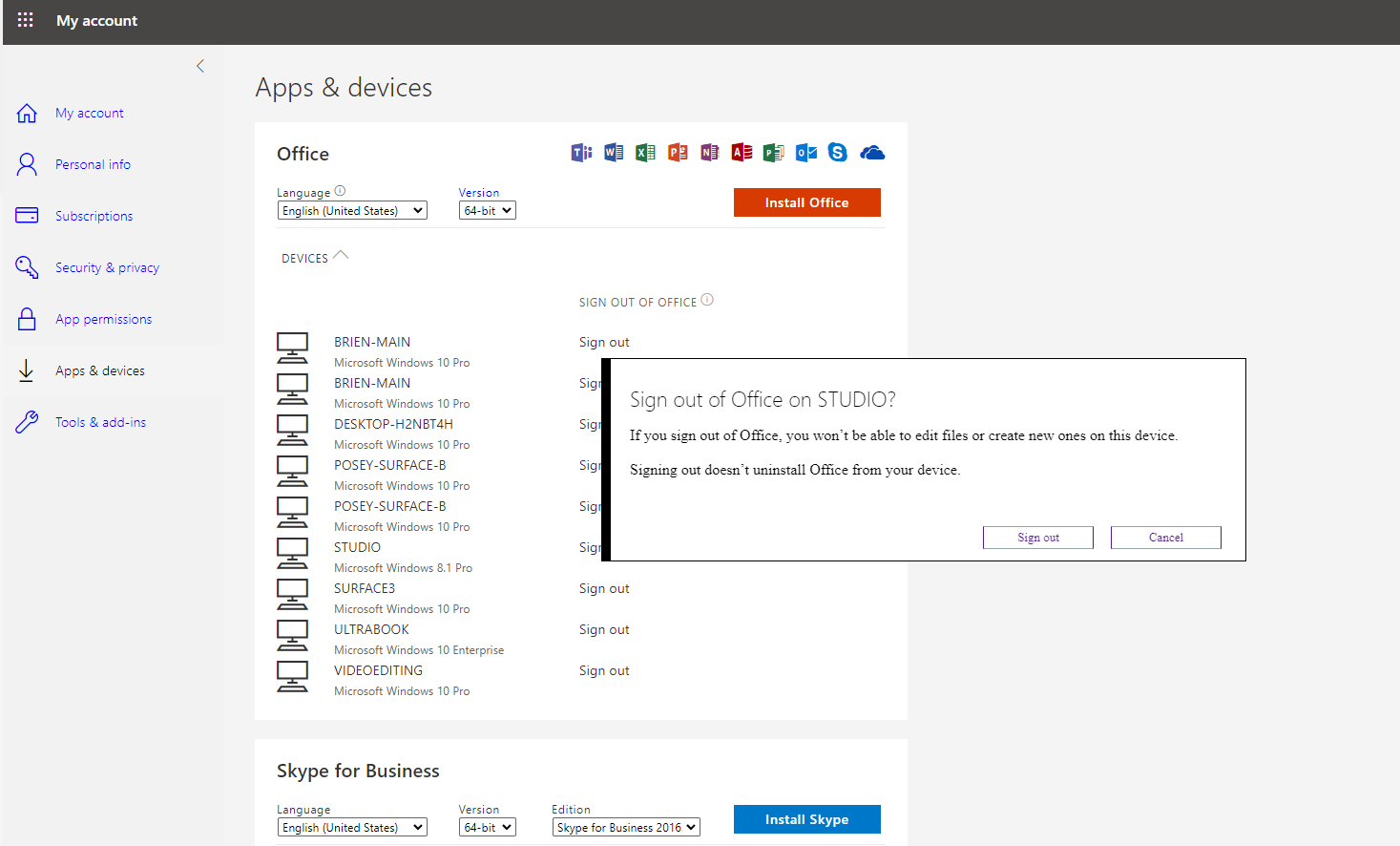Click the Publisher icon in Office section
This screenshot has width=1400, height=846.
click(x=774, y=153)
